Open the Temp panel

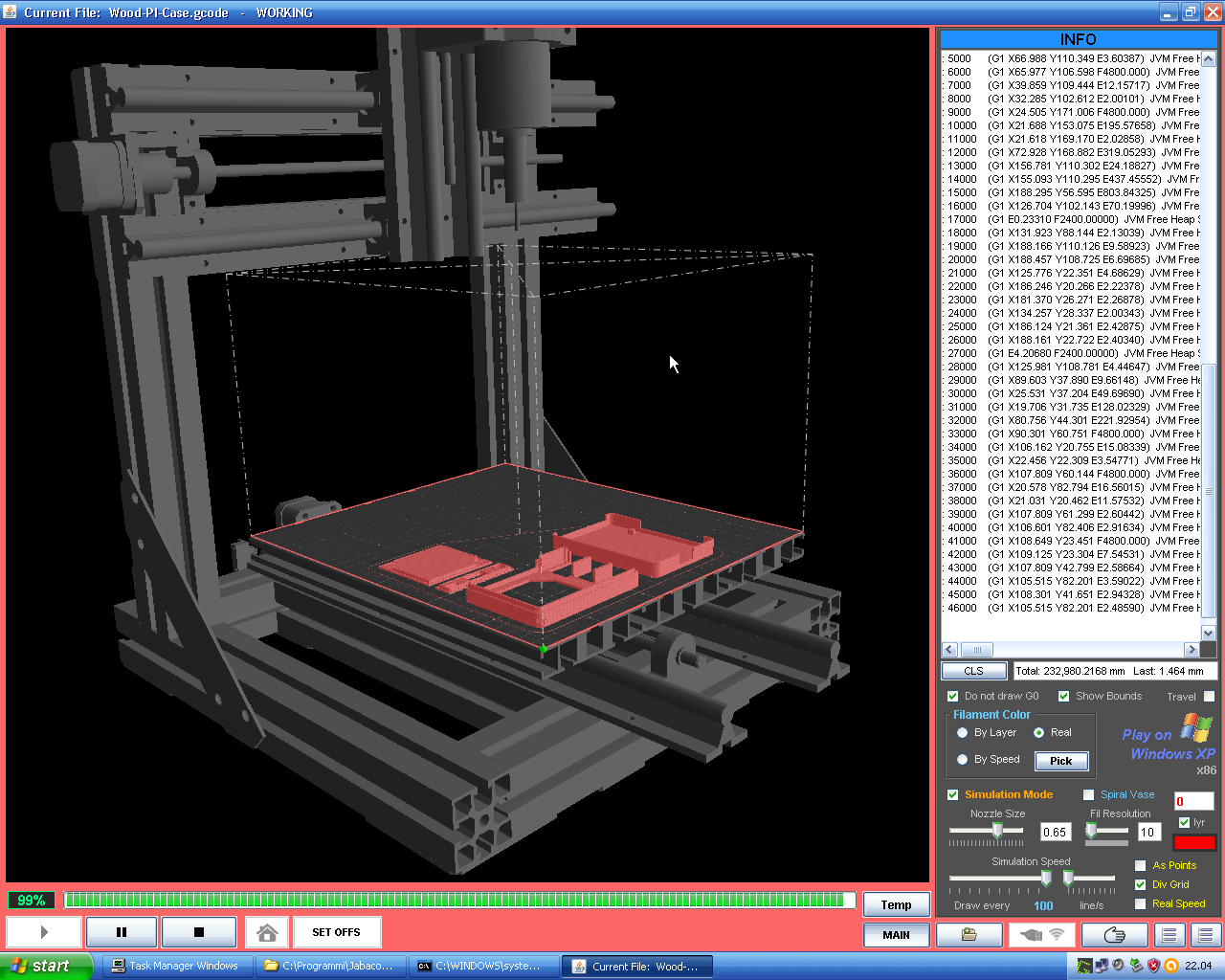click(896, 904)
